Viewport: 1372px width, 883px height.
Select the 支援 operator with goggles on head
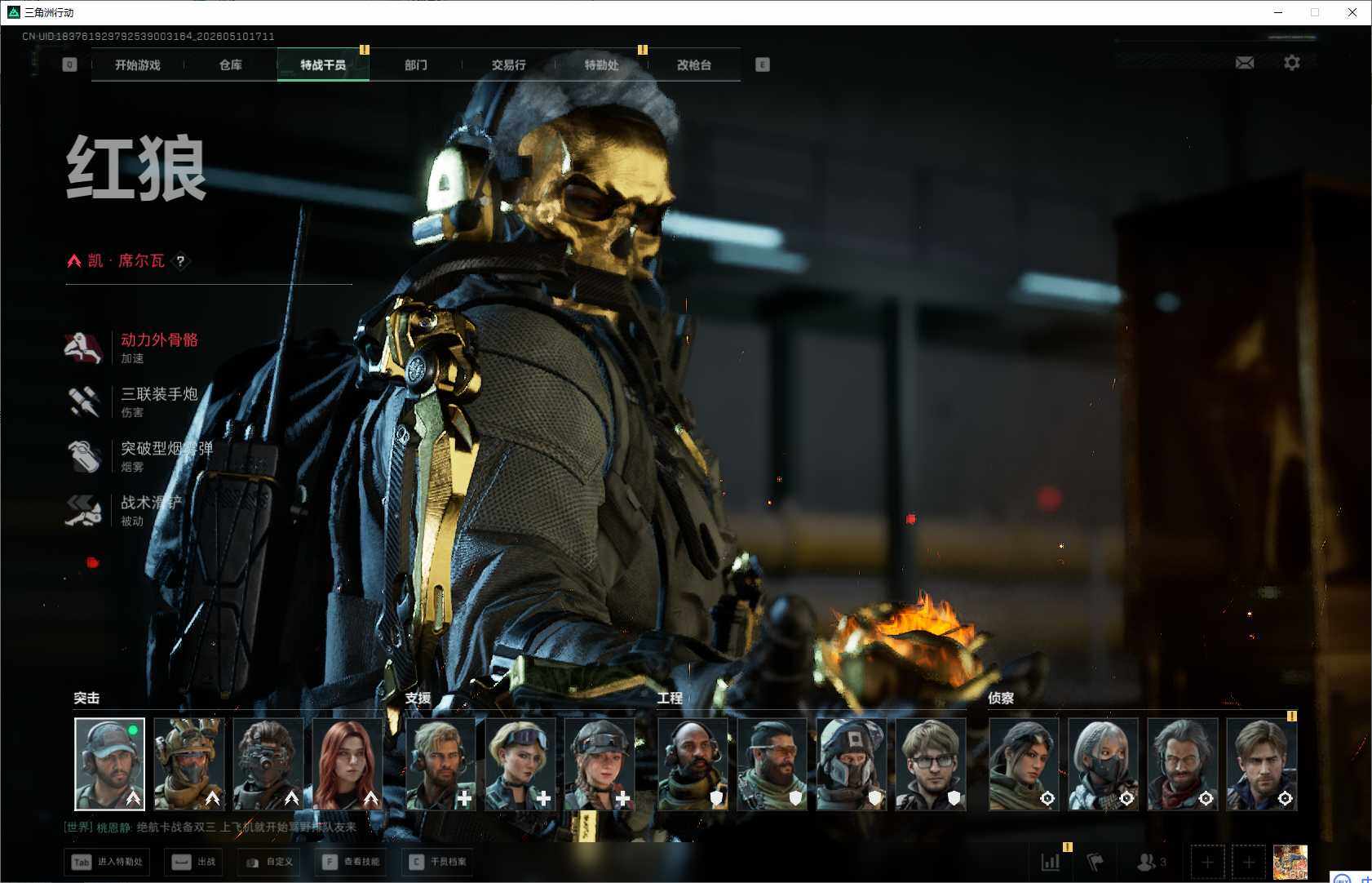(520, 765)
